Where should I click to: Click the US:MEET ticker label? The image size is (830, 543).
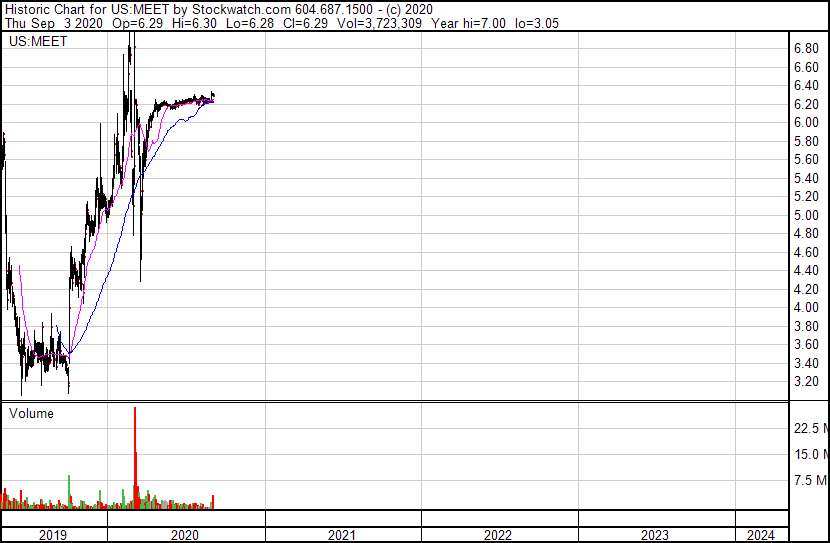[x=38, y=41]
